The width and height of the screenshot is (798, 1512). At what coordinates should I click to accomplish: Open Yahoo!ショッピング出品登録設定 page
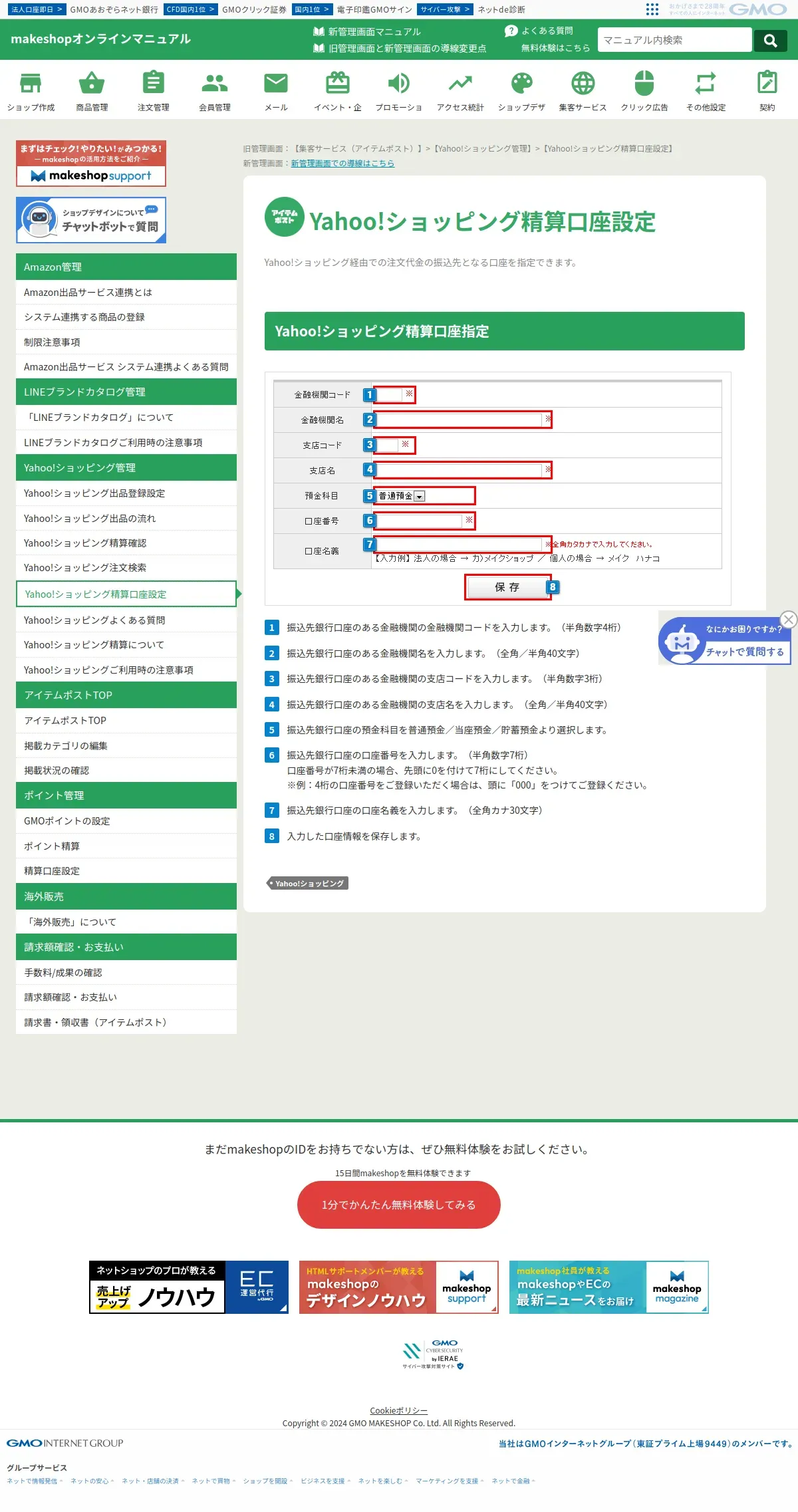pos(126,493)
